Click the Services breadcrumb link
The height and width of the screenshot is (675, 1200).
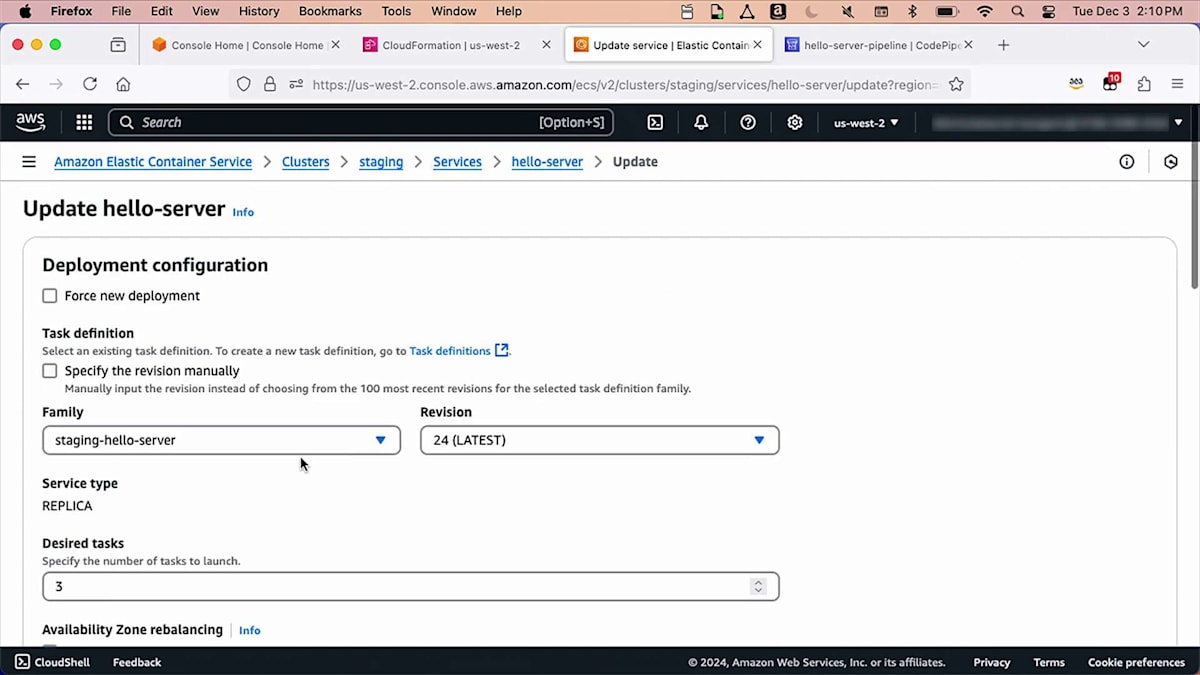[x=457, y=162]
